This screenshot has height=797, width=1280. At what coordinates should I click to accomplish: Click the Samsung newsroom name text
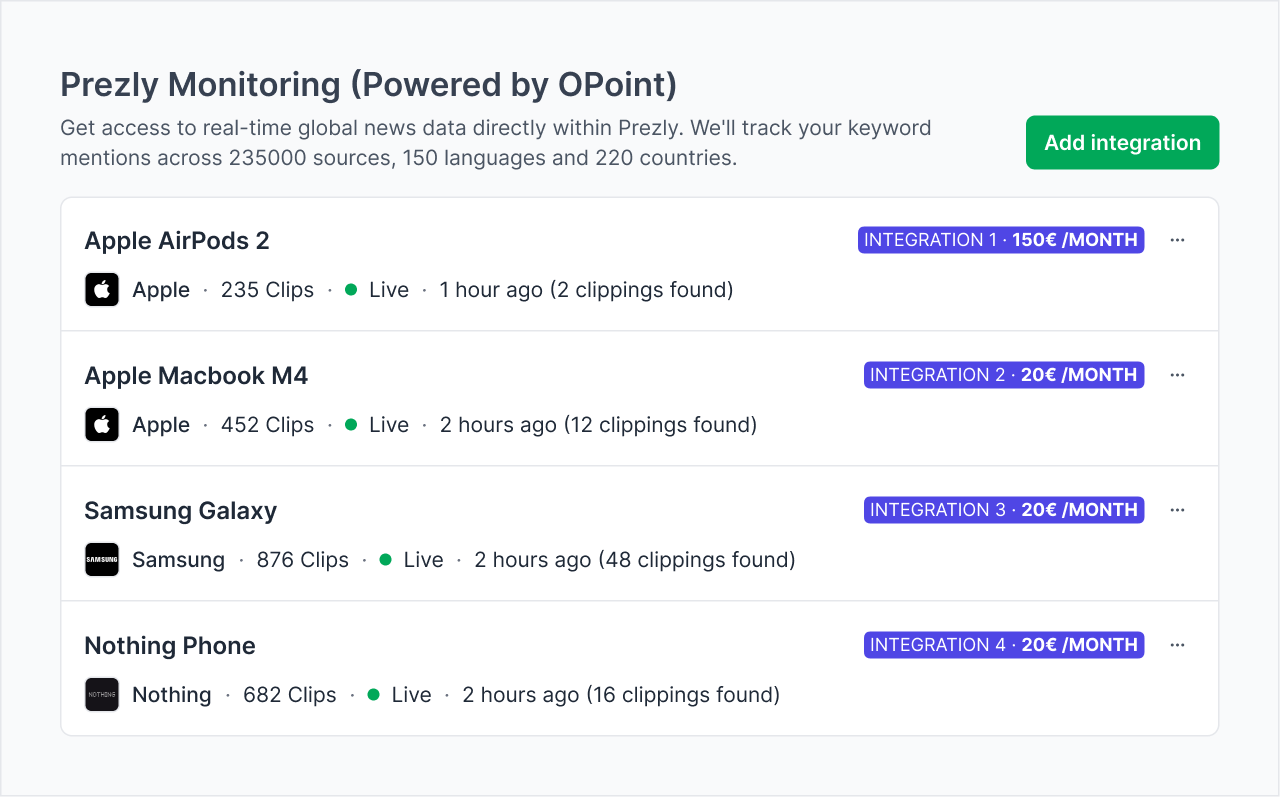179,560
